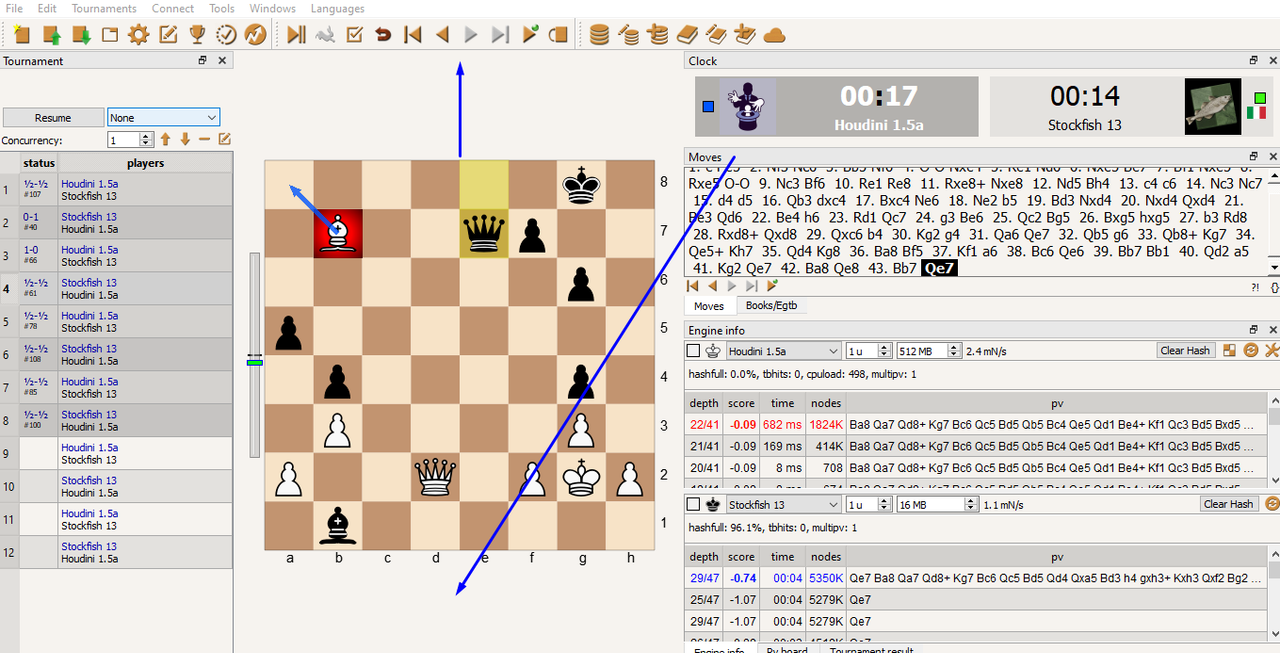Select tournament game row 2 with result 0-1

pos(117,223)
